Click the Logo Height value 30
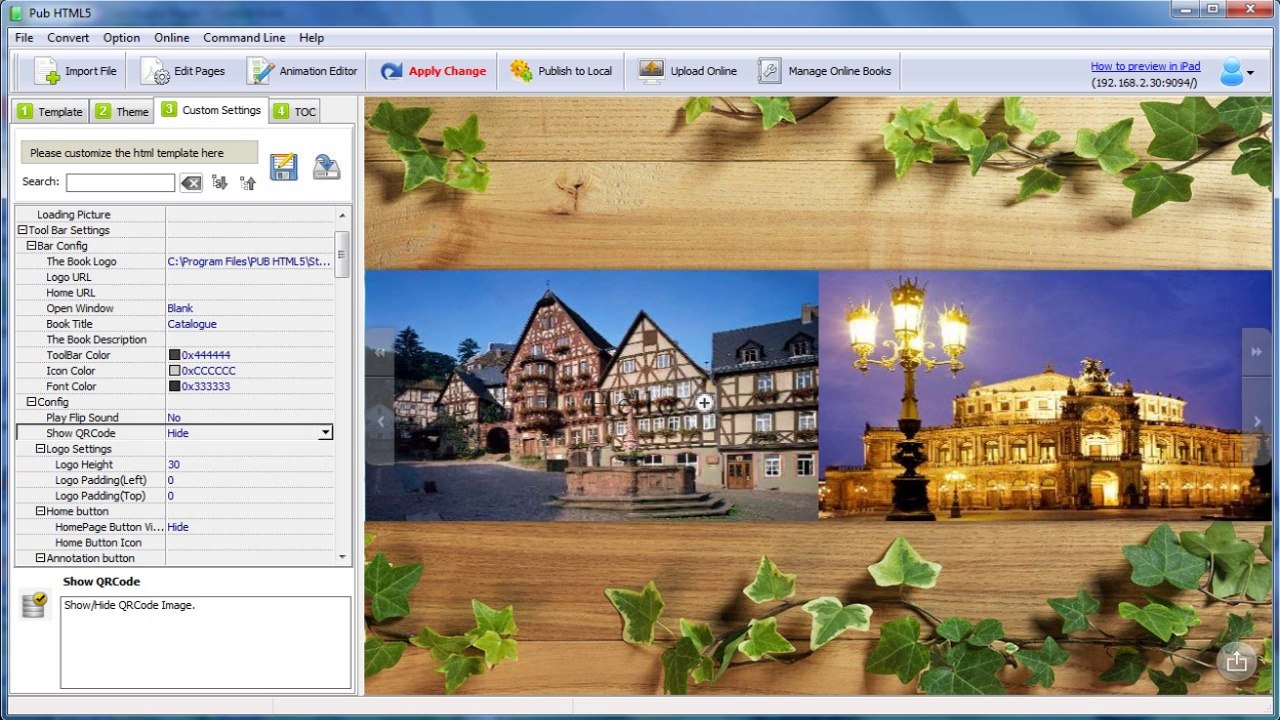The image size is (1280, 720). (174, 465)
